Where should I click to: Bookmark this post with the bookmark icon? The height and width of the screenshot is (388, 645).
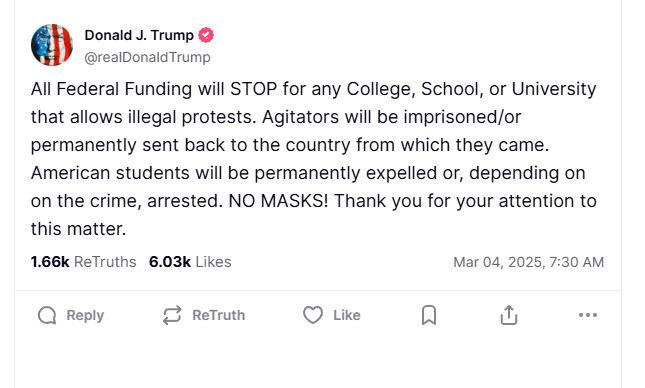(429, 315)
